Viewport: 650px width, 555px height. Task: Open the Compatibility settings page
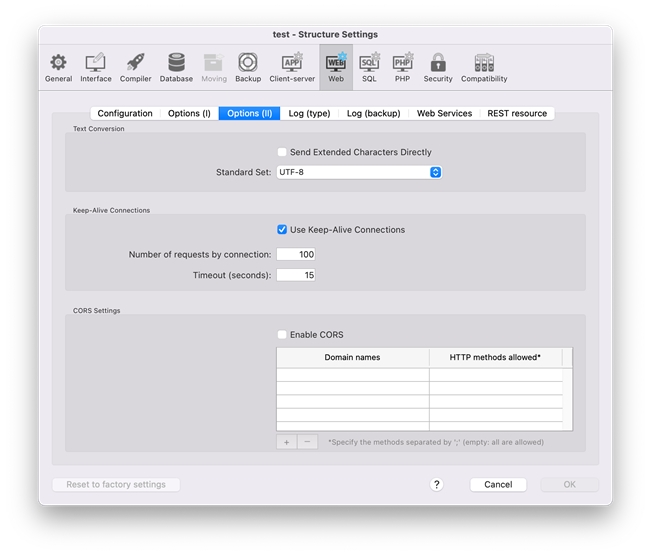[x=484, y=66]
